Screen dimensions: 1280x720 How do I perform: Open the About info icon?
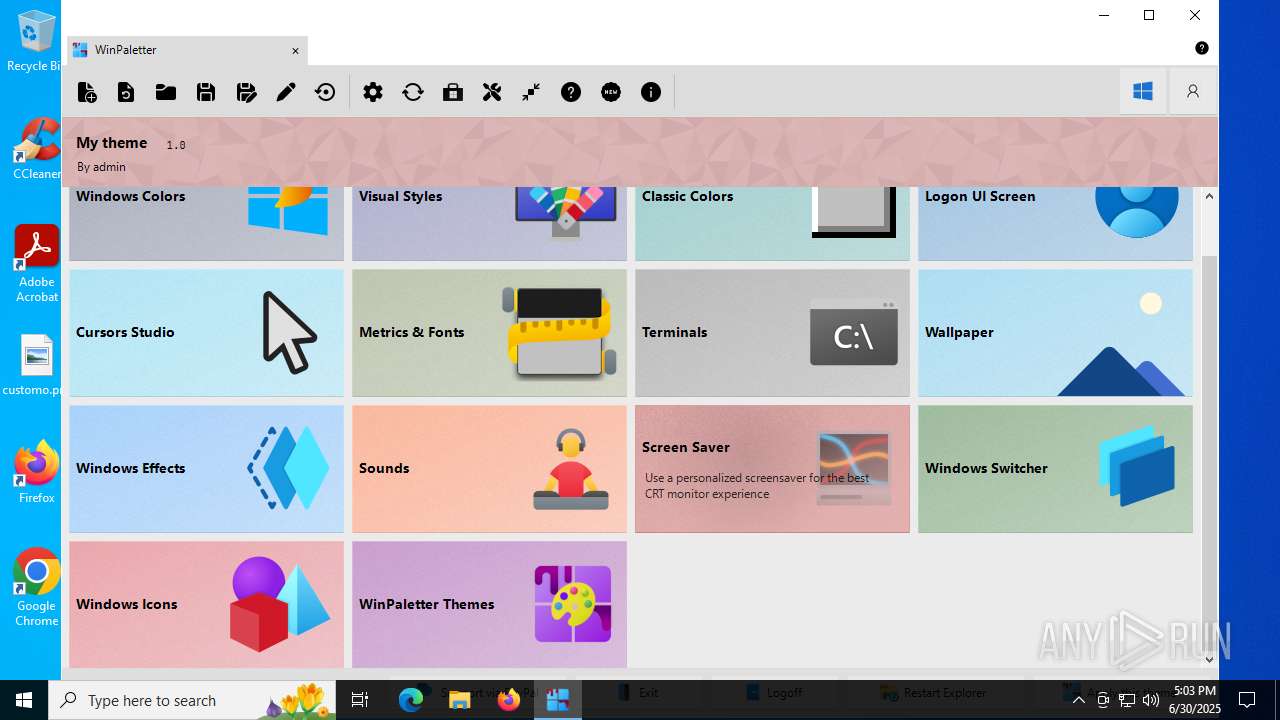coord(651,92)
